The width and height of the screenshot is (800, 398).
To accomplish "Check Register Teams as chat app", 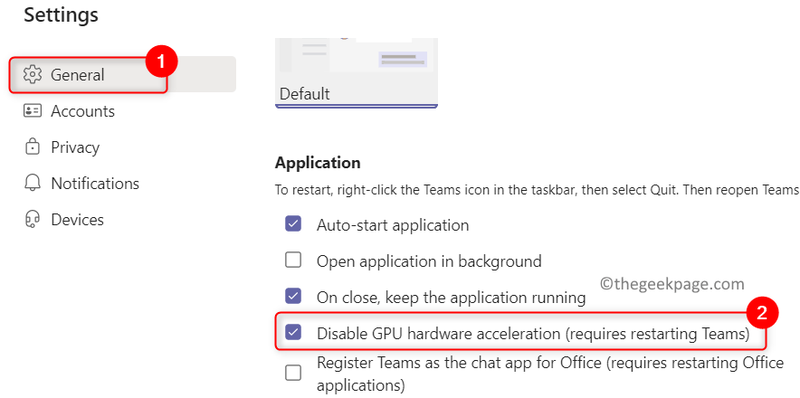I will click(x=293, y=373).
